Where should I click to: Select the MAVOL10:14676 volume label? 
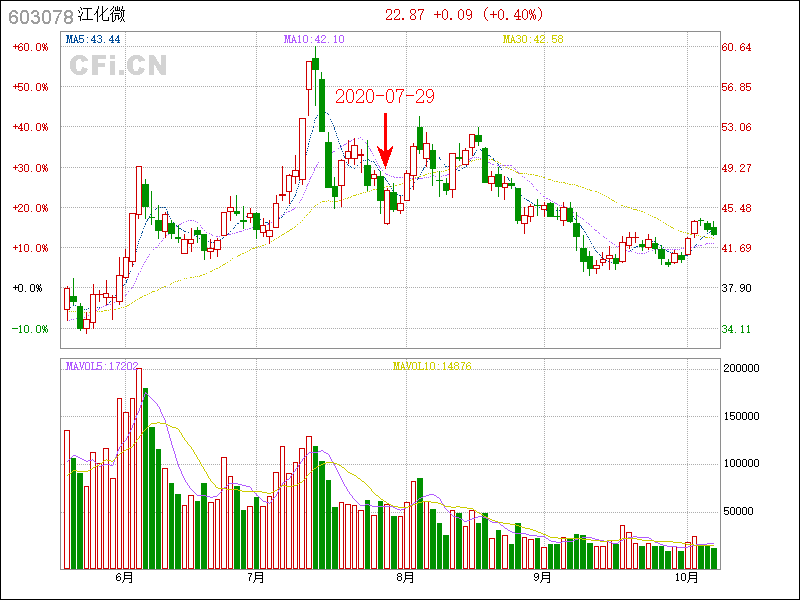[431, 367]
